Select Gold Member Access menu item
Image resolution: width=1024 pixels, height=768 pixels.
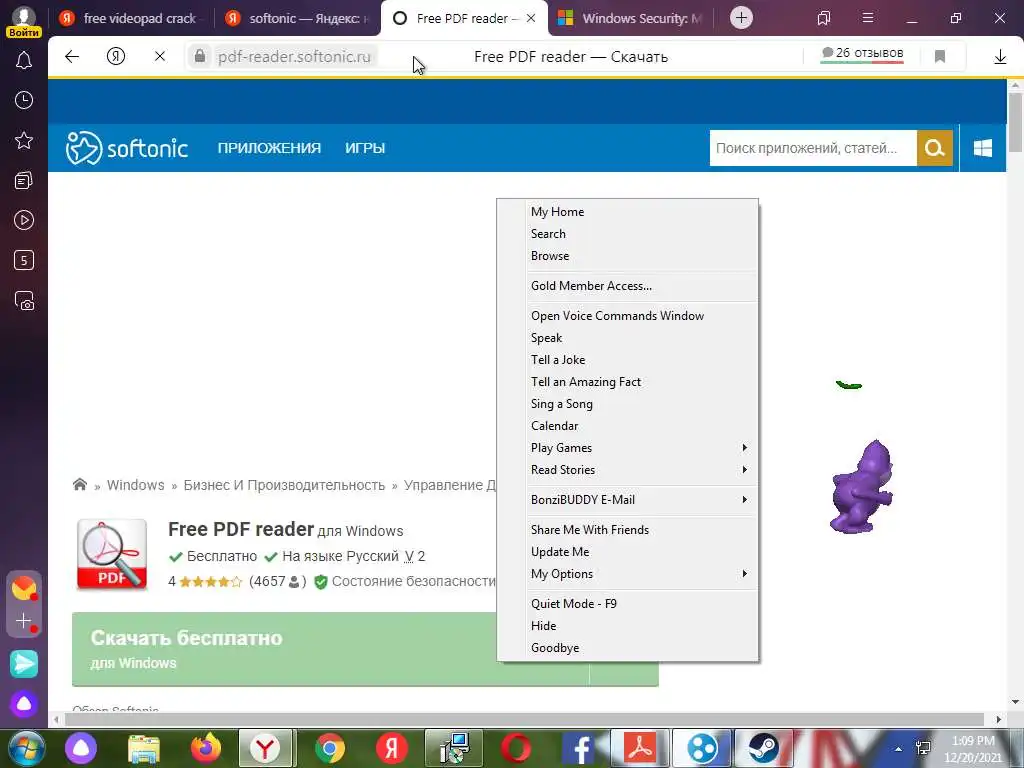(x=641, y=285)
